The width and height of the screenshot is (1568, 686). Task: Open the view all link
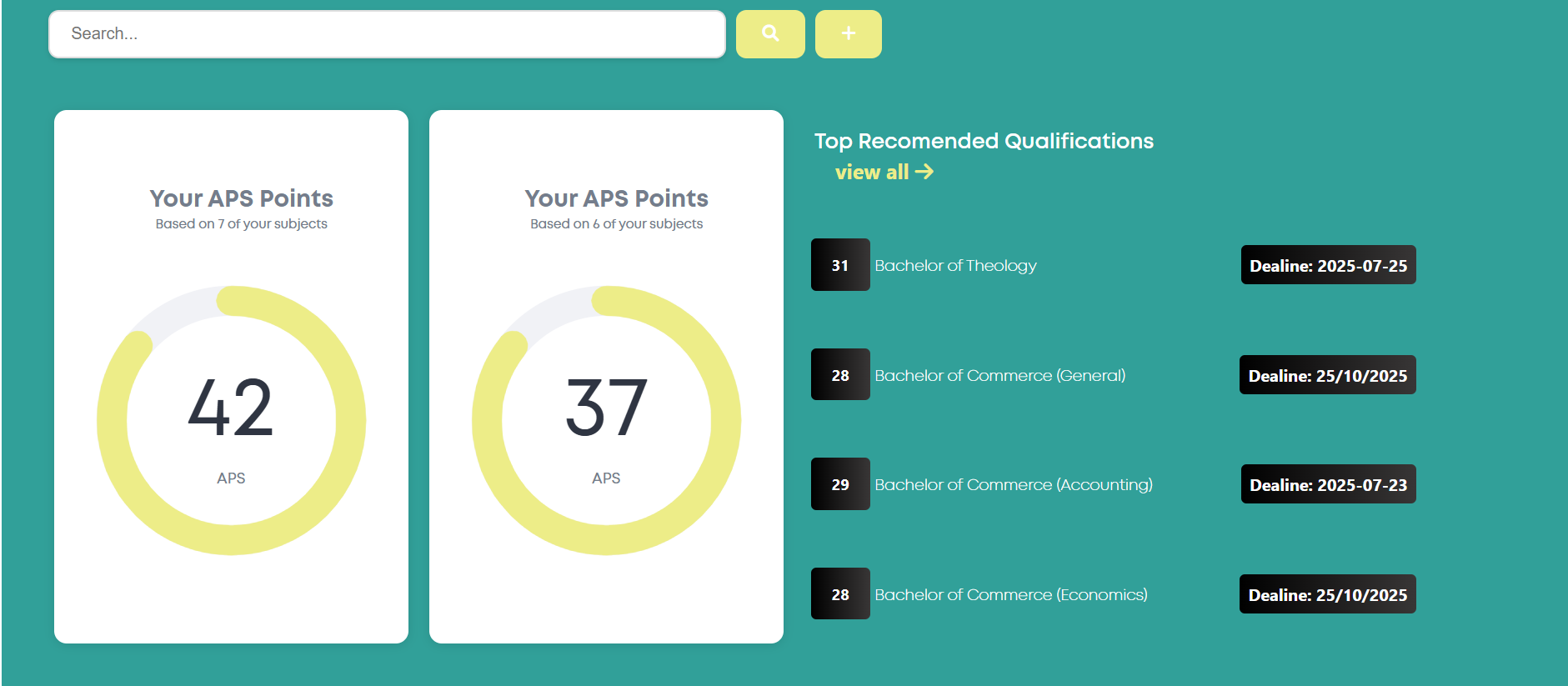coord(872,173)
